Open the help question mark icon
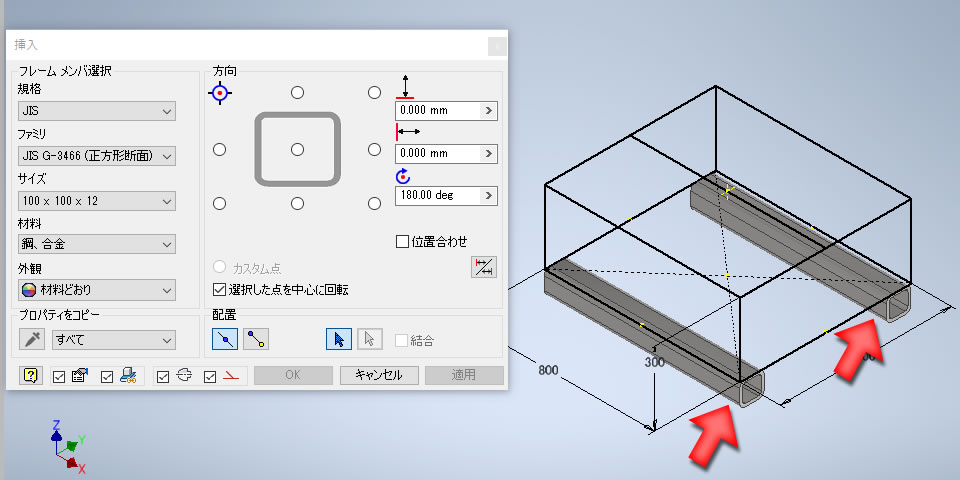Screen dimensions: 960x480 click(31, 376)
